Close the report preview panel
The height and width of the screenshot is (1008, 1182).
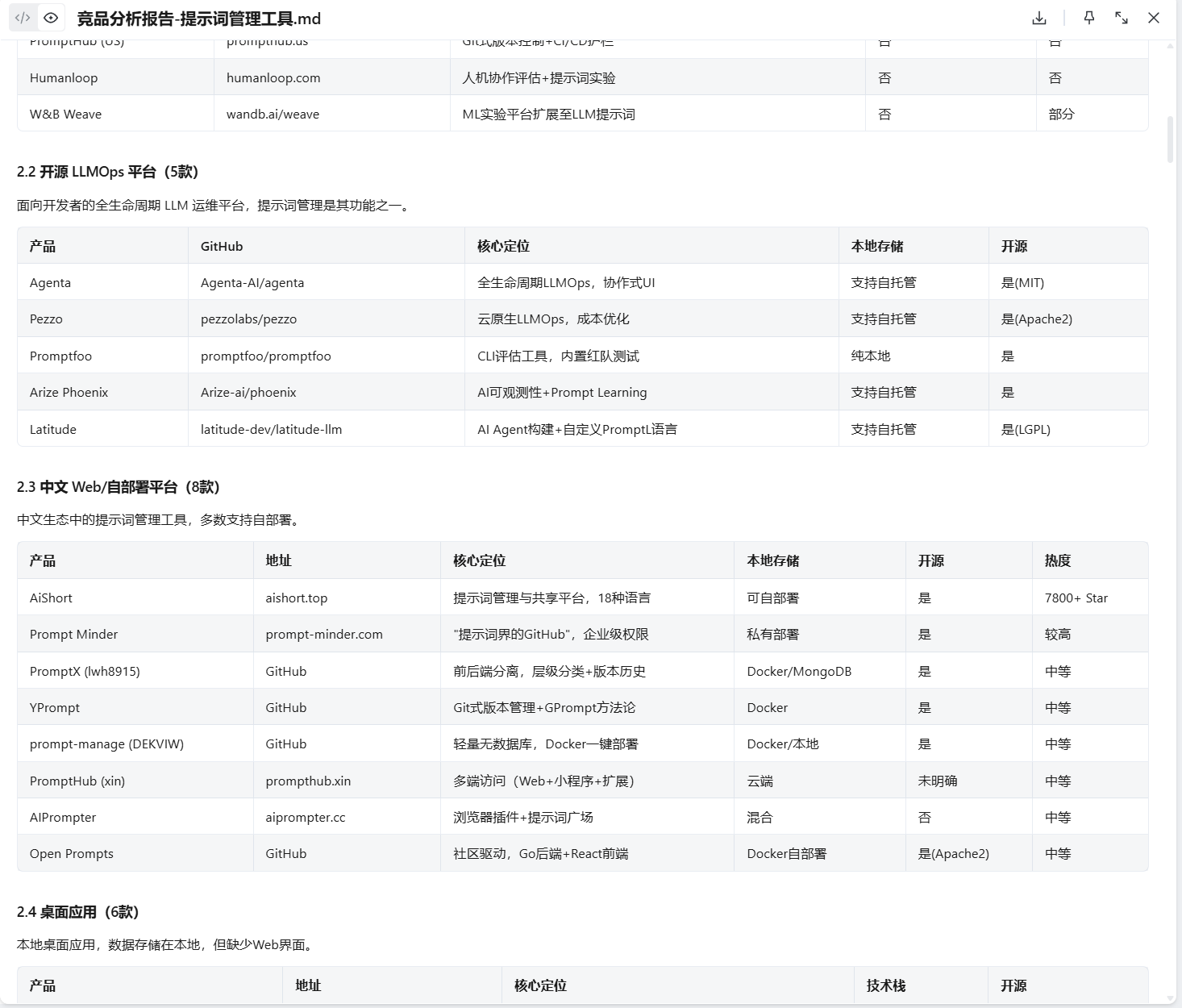(x=1154, y=18)
